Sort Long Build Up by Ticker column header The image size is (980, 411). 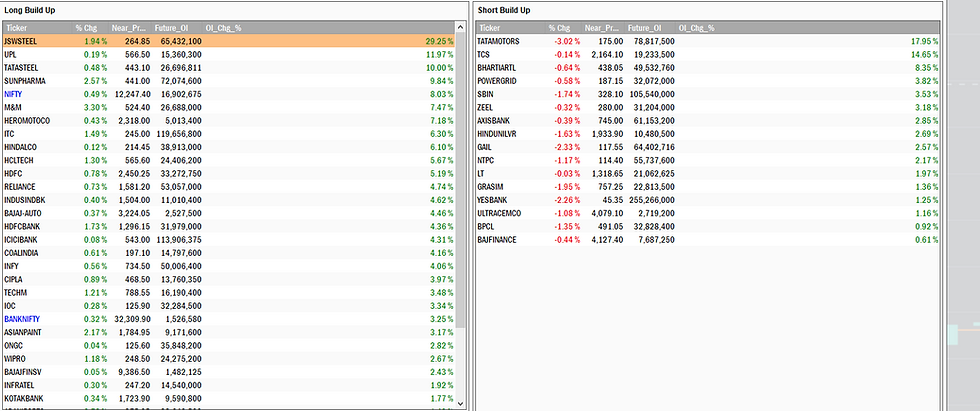pos(37,27)
